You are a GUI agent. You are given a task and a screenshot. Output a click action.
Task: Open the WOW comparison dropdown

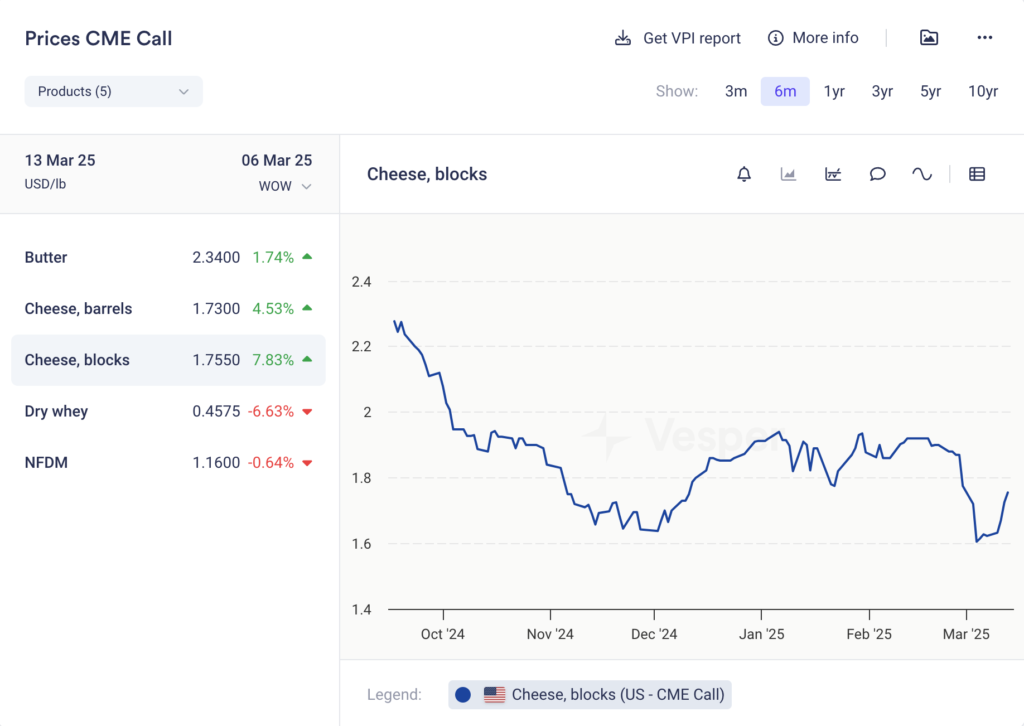[285, 186]
